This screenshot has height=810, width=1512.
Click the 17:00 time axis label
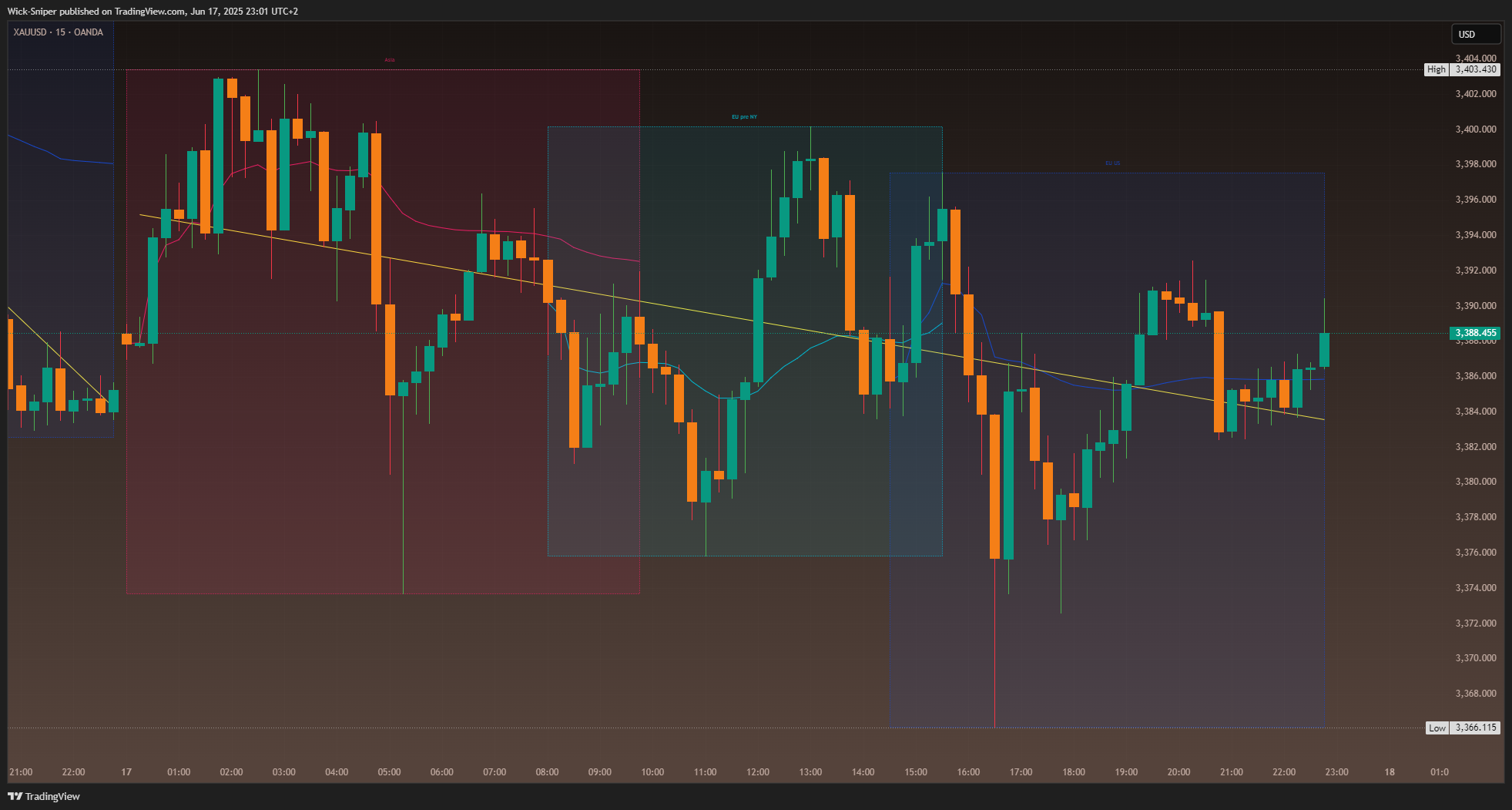(x=1021, y=772)
